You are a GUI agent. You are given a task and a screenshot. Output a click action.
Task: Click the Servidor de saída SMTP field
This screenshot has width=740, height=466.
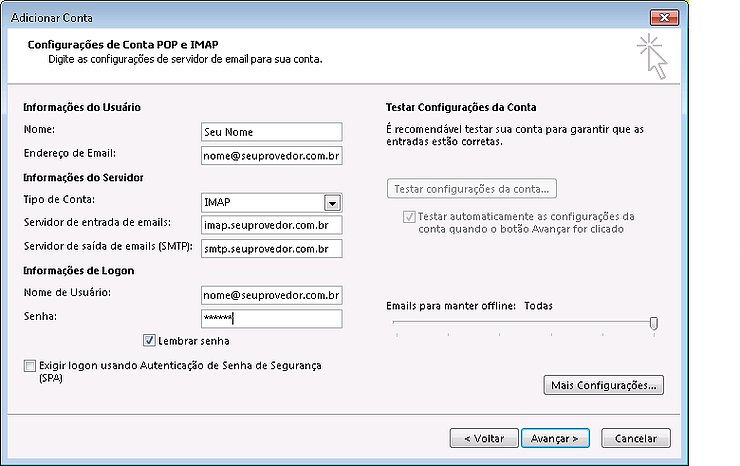coord(271,249)
